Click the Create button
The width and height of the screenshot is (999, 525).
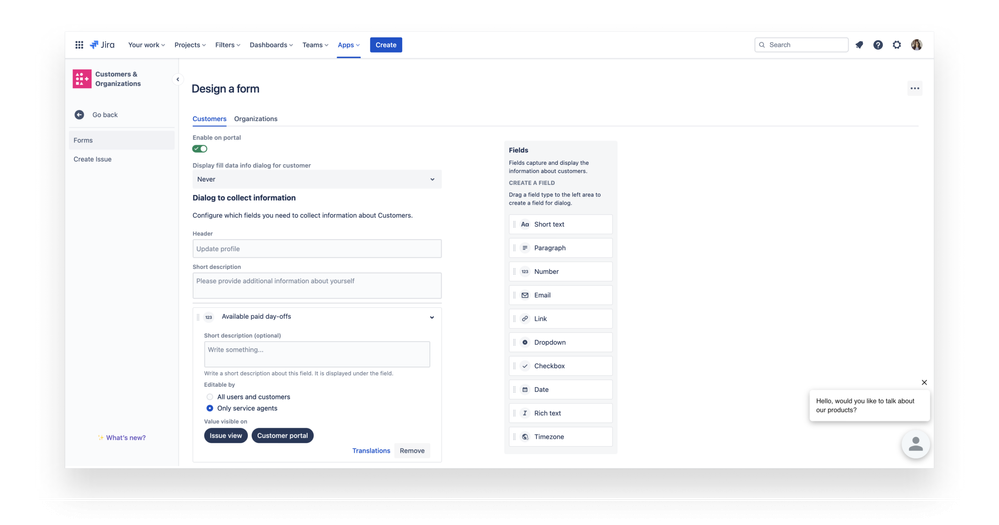(385, 45)
